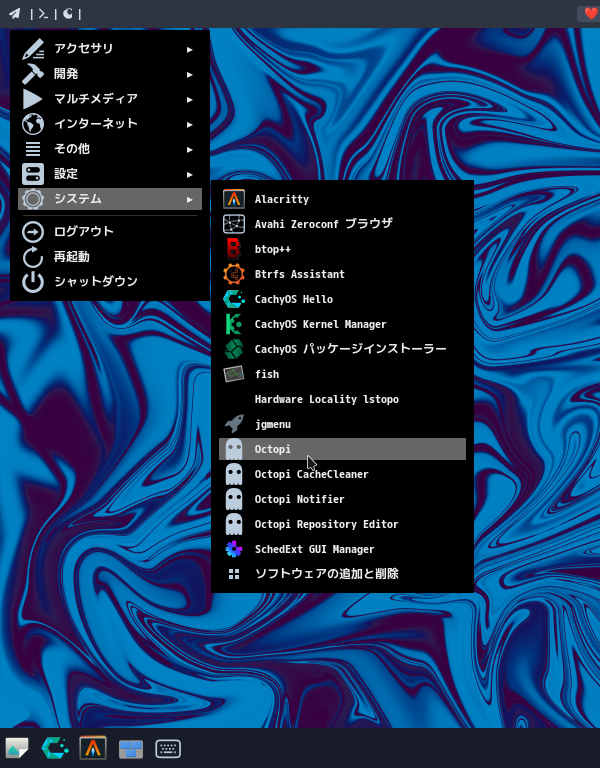Open 'Octopi CacheCleaner' text label
Screen dimensions: 600x768
[311, 474]
